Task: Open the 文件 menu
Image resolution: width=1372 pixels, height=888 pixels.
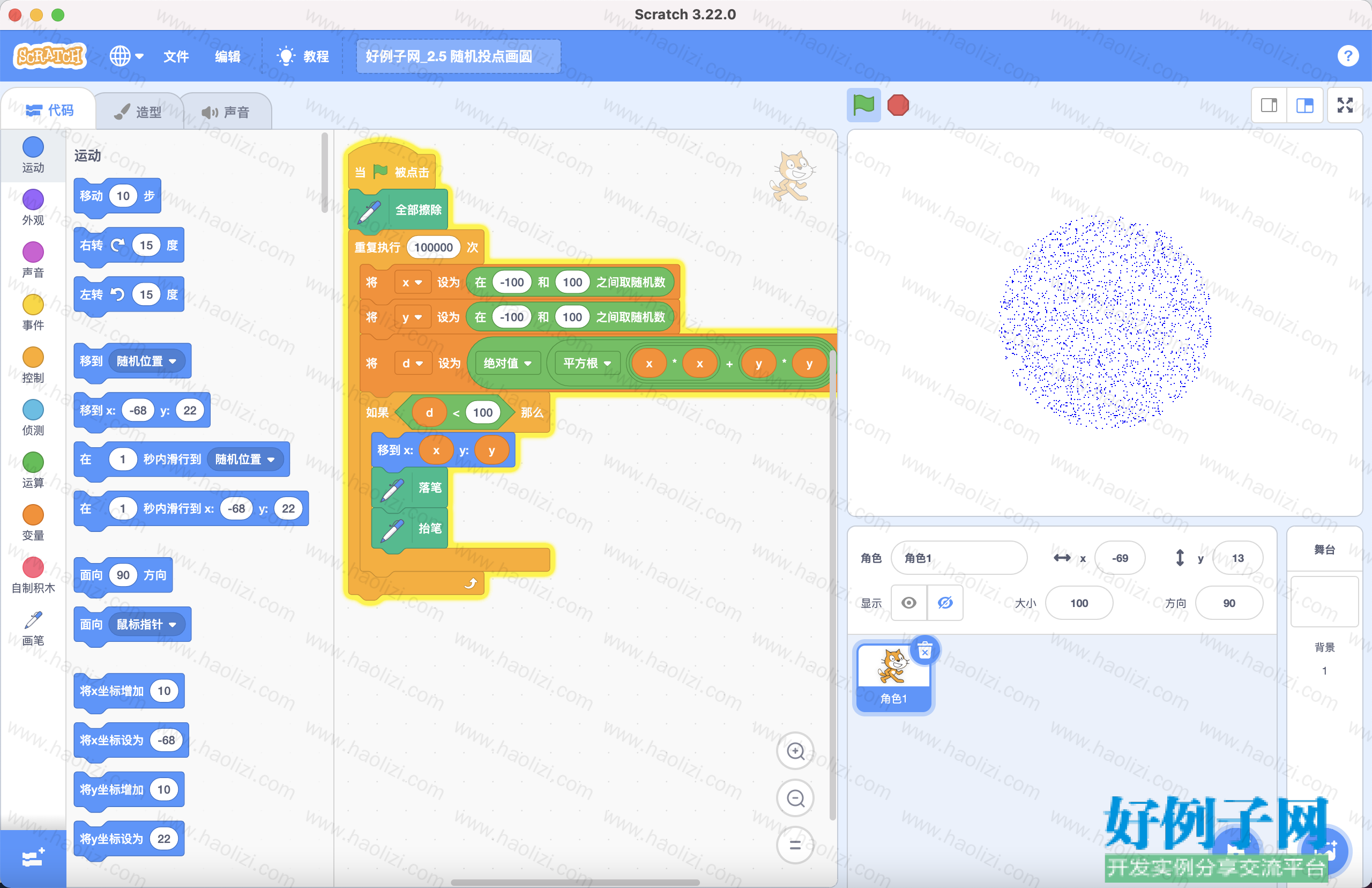Action: (176, 56)
